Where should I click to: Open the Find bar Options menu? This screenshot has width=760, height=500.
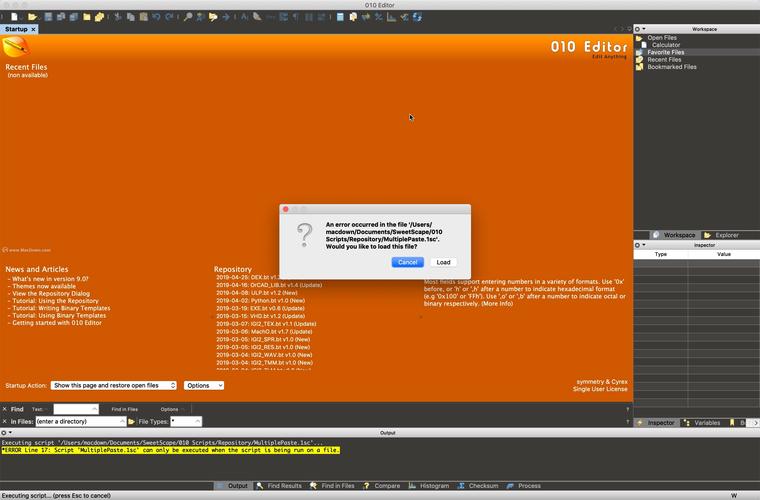pos(172,409)
